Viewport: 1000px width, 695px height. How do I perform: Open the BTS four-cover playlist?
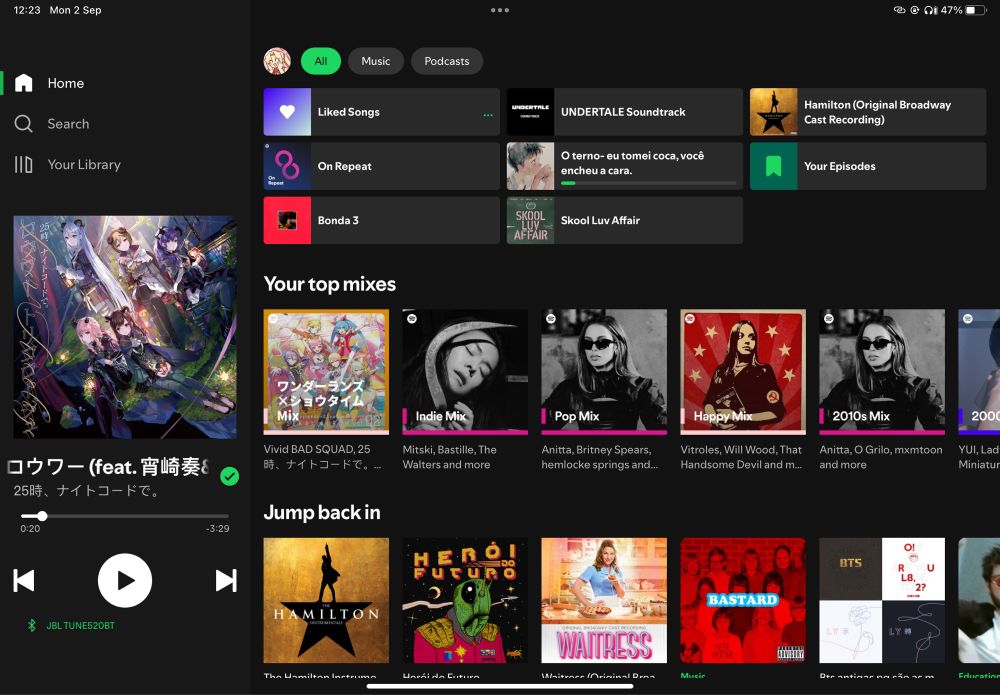point(882,600)
